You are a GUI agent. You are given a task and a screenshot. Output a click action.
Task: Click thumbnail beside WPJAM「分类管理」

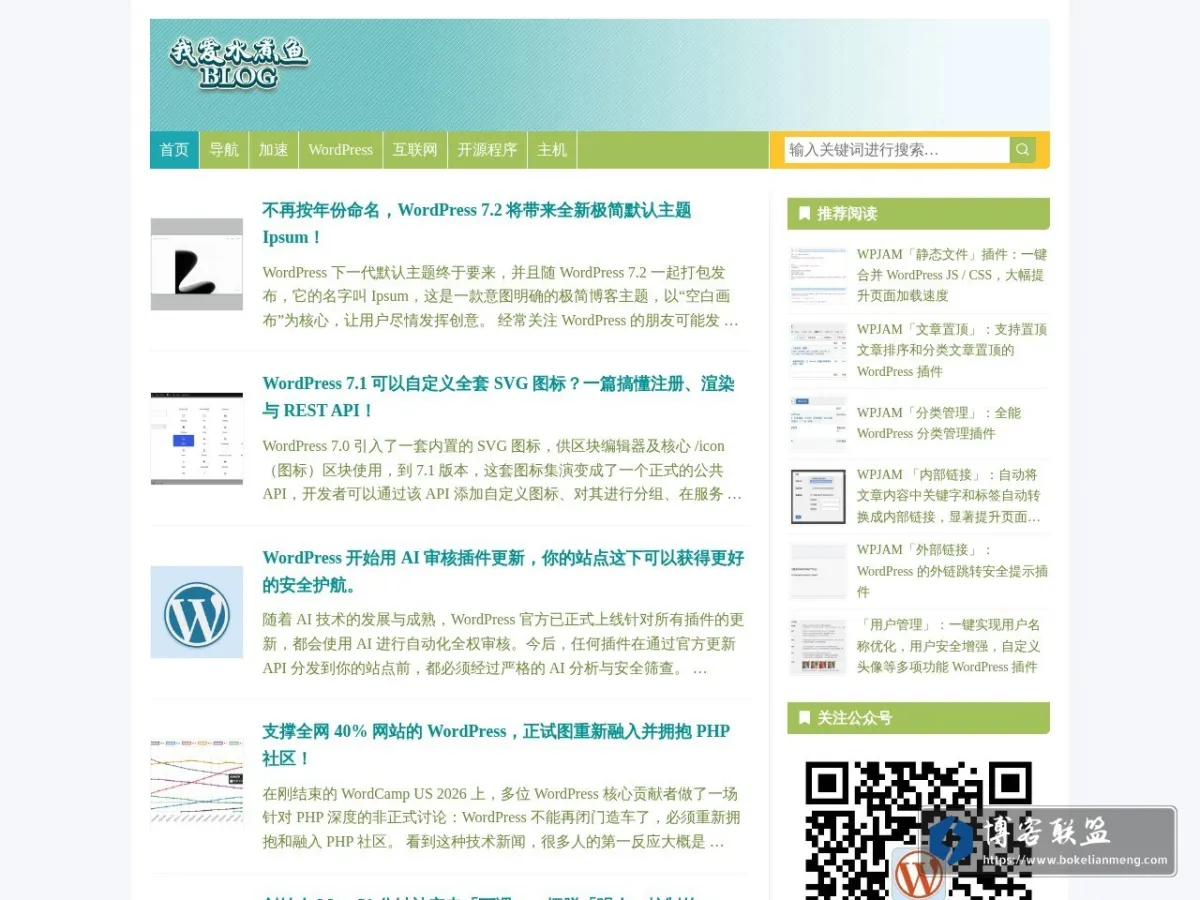click(x=818, y=423)
